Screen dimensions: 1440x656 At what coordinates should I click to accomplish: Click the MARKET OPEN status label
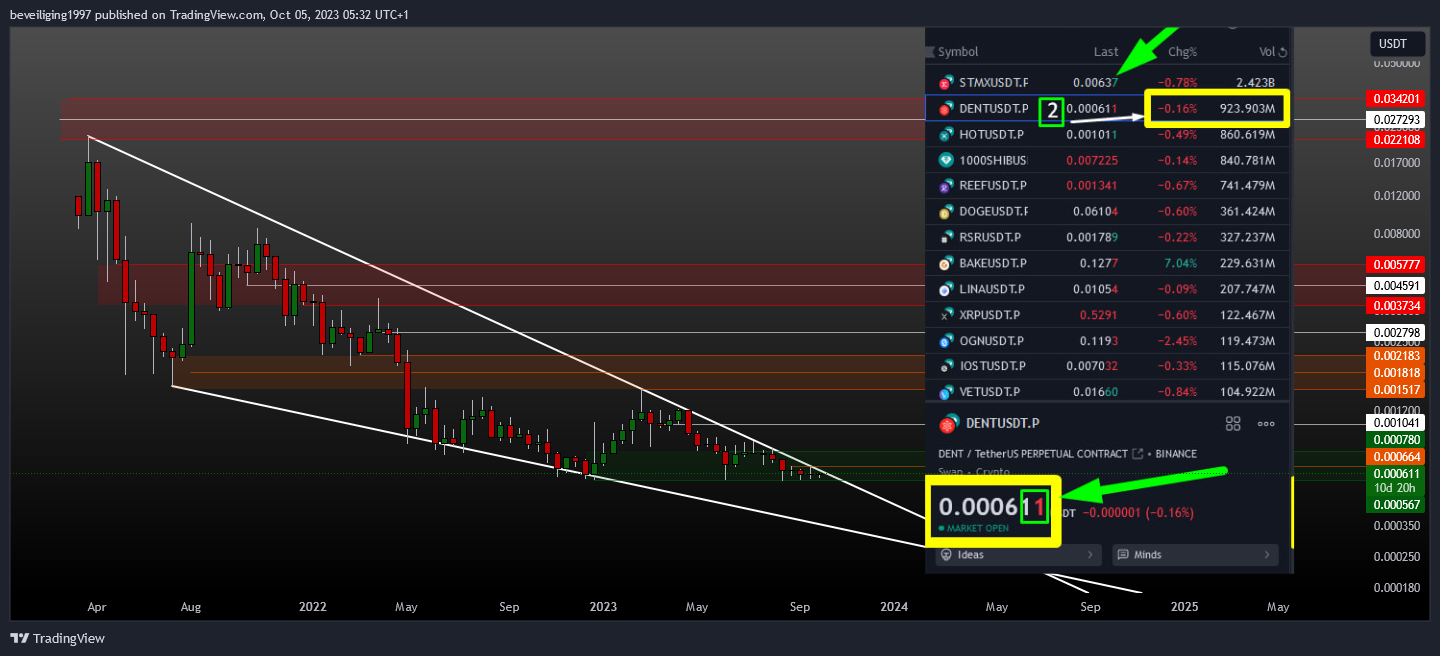(977, 528)
